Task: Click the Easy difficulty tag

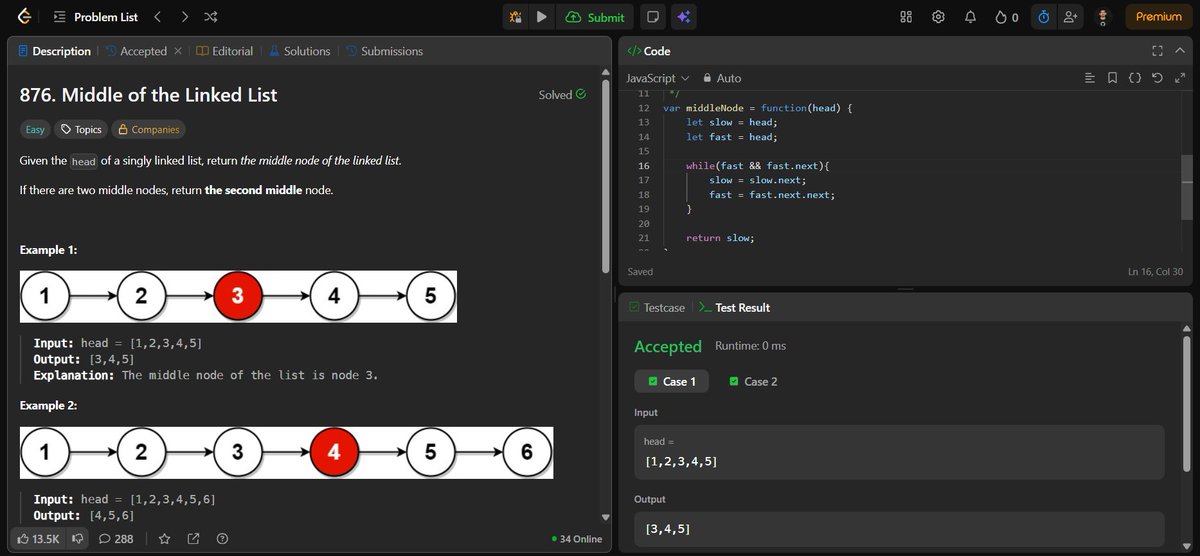Action: 36,129
